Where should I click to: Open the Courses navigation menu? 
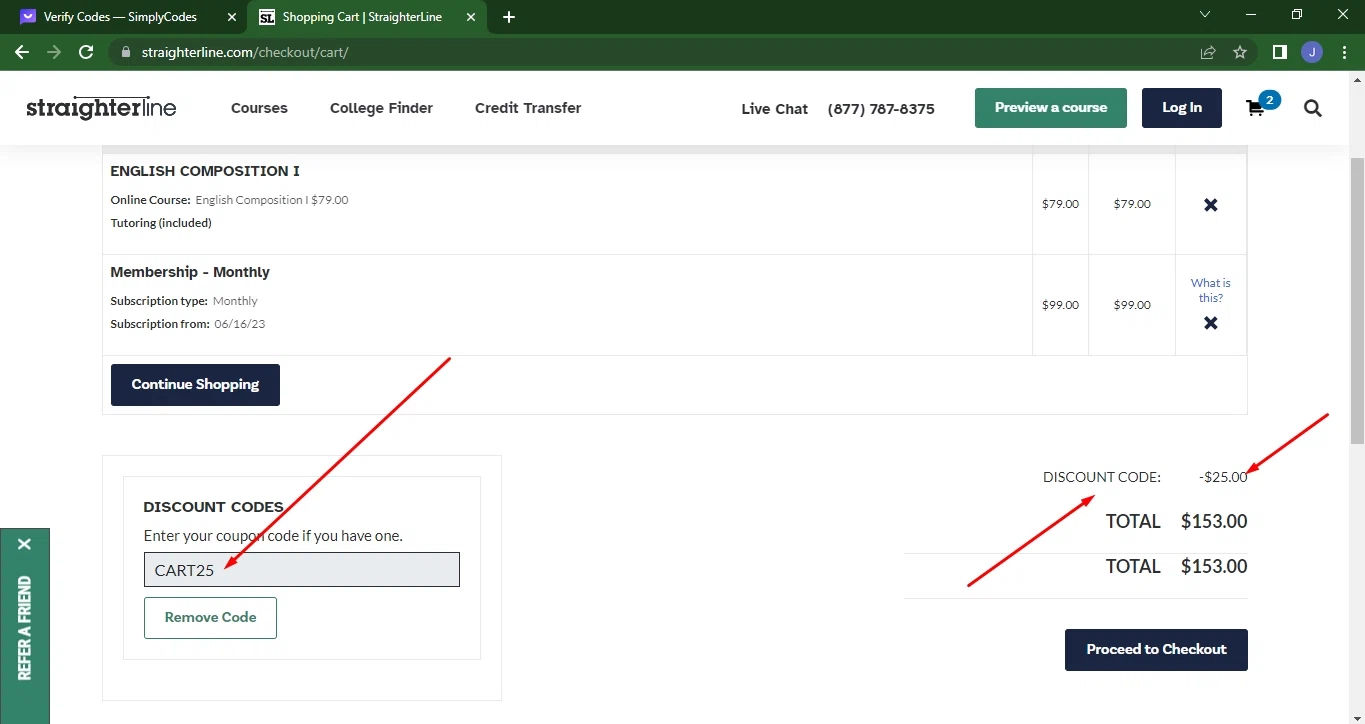click(259, 108)
